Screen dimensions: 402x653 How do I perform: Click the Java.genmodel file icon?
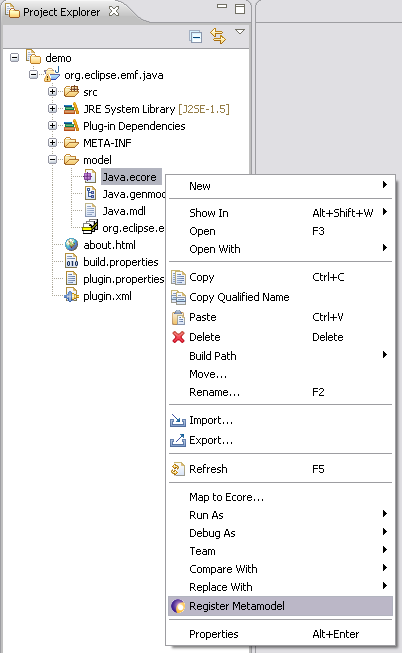[90, 194]
